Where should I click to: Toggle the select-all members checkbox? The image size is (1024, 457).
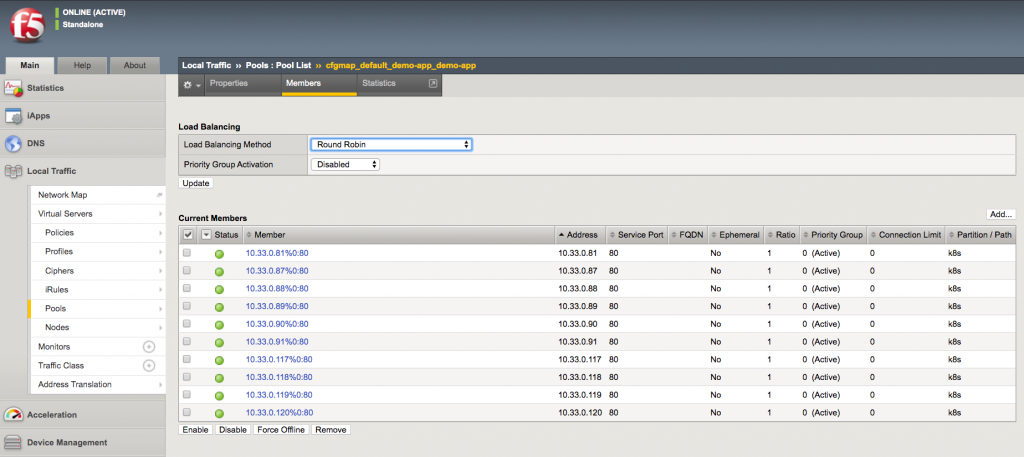[188, 235]
